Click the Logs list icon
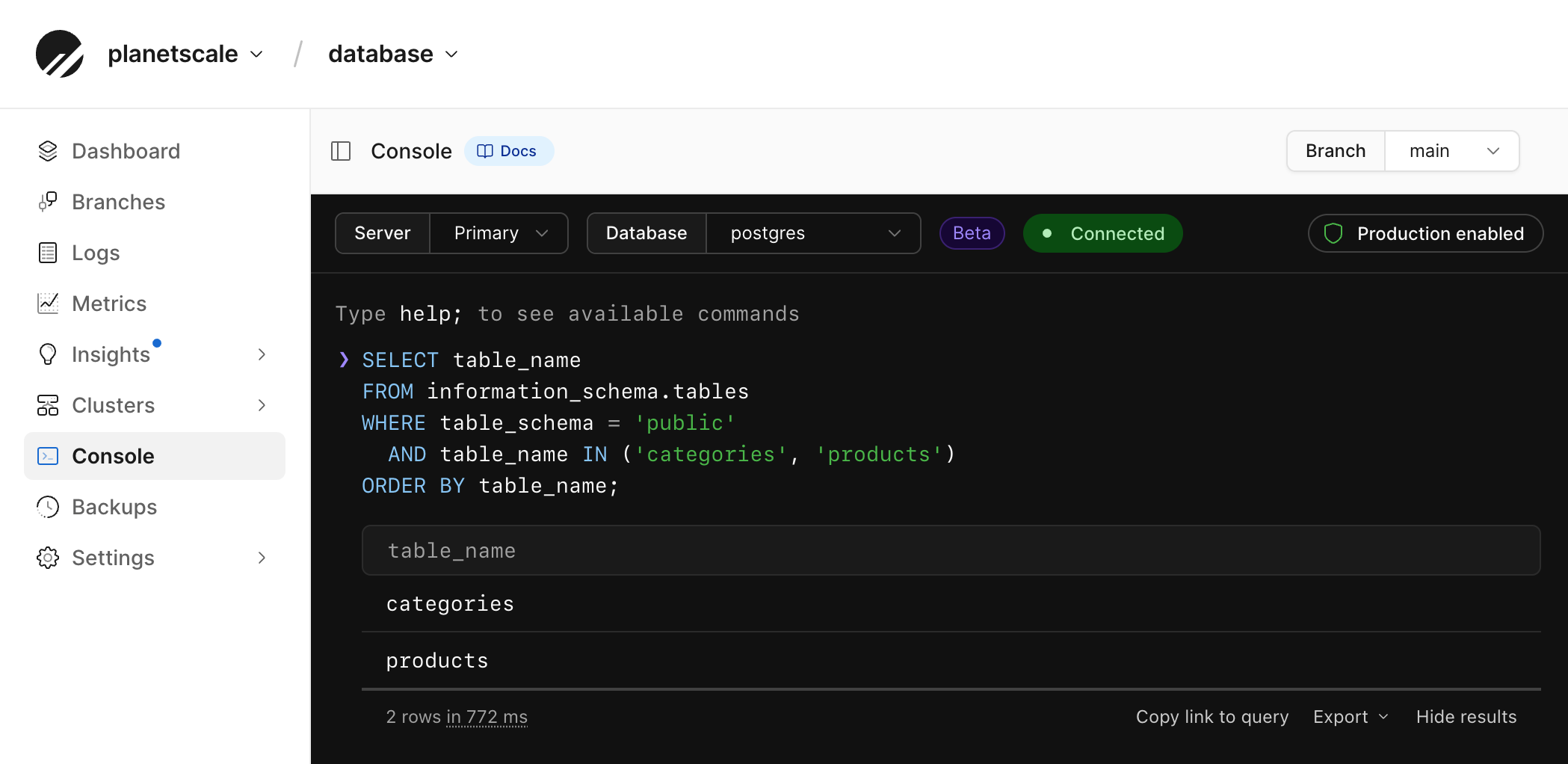The image size is (1568, 764). pyautogui.click(x=48, y=253)
